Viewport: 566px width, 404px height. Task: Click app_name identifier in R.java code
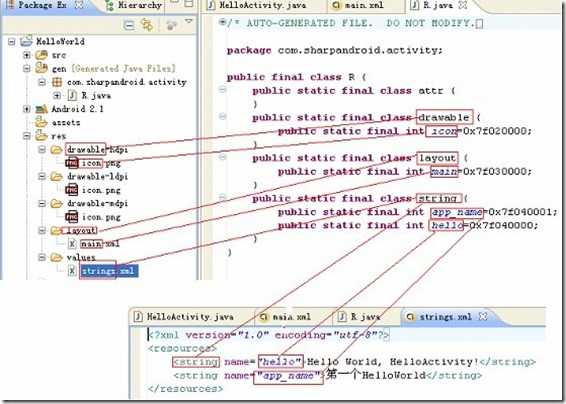point(457,212)
